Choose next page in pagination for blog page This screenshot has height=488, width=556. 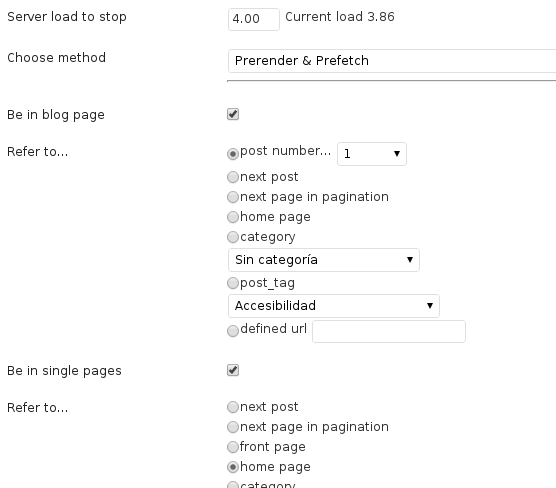[233, 197]
